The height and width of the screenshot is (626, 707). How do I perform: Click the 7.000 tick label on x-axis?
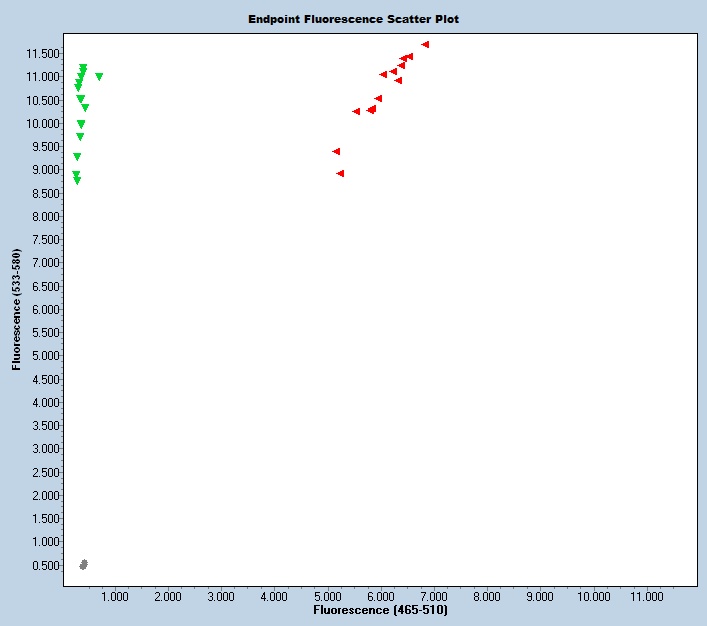pos(434,597)
